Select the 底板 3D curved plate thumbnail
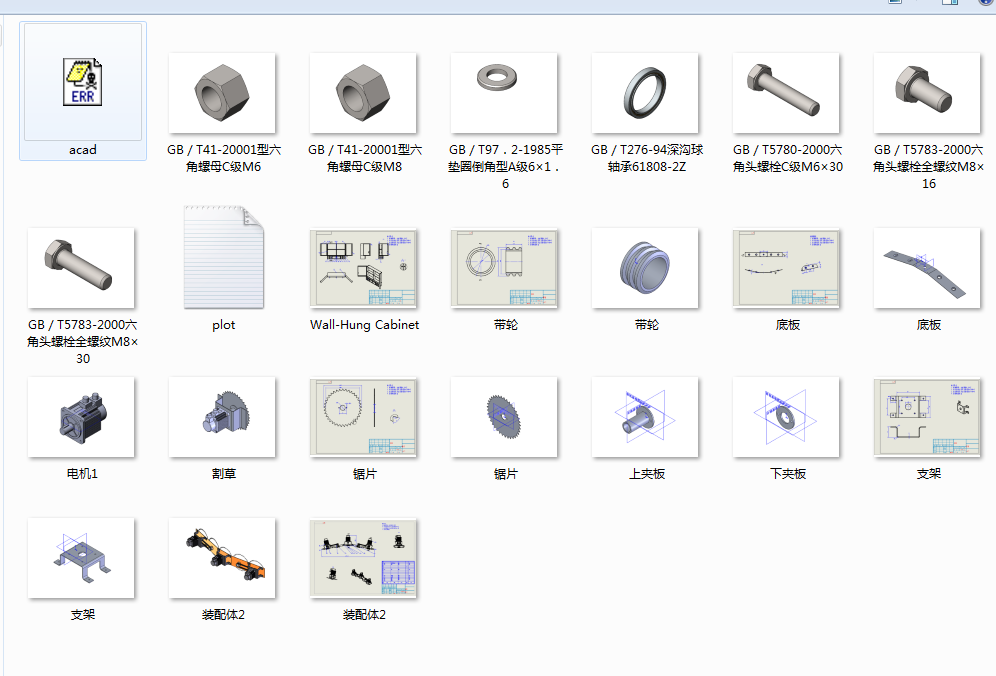This screenshot has width=996, height=676. 927,268
